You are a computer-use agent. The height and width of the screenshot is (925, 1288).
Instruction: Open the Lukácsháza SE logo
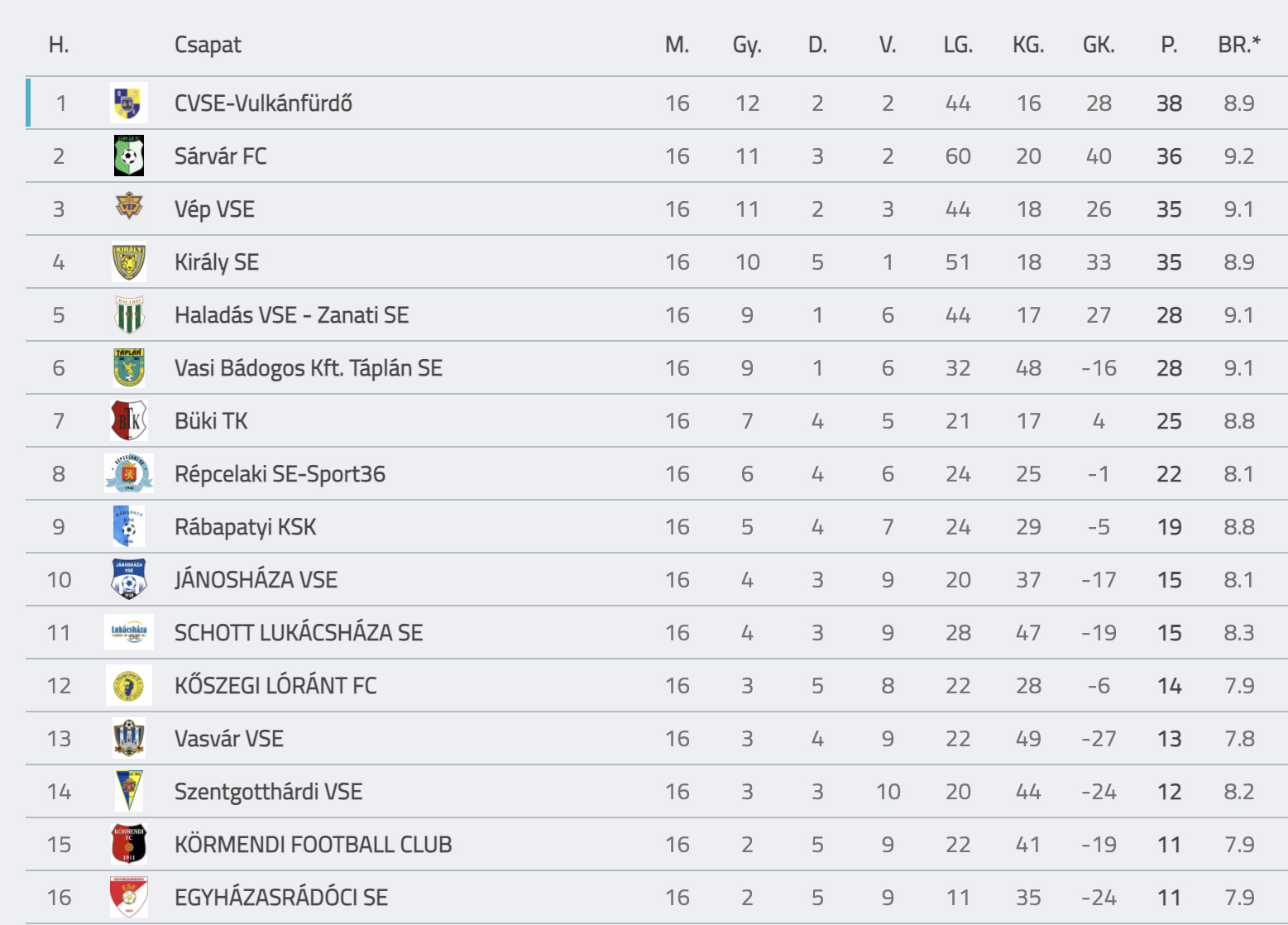point(129,633)
